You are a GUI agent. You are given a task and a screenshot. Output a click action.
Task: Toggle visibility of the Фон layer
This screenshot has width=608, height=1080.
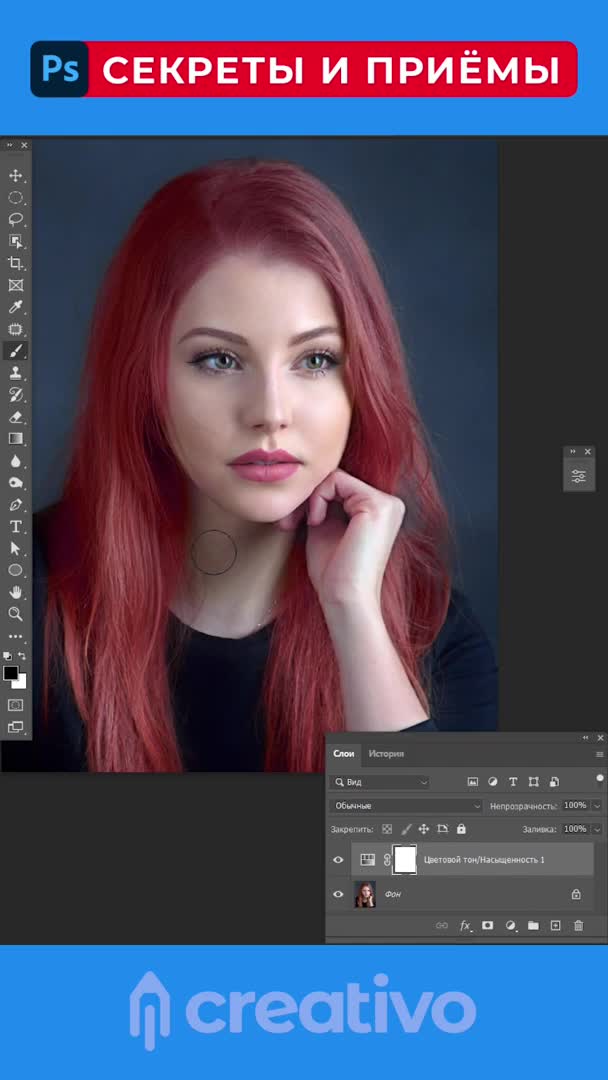338,894
